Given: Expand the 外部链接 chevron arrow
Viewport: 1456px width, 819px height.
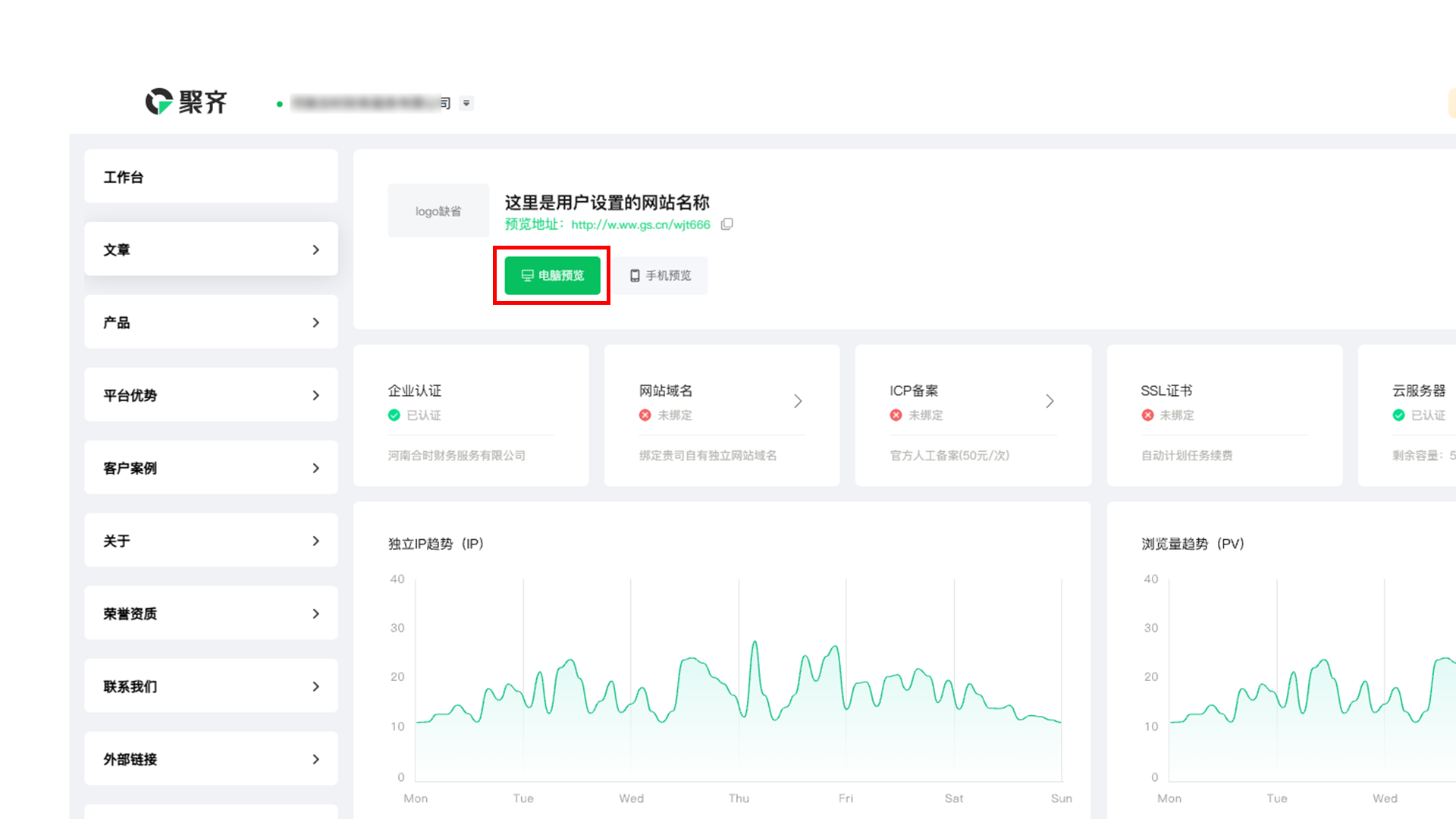Looking at the screenshot, I should click(316, 759).
